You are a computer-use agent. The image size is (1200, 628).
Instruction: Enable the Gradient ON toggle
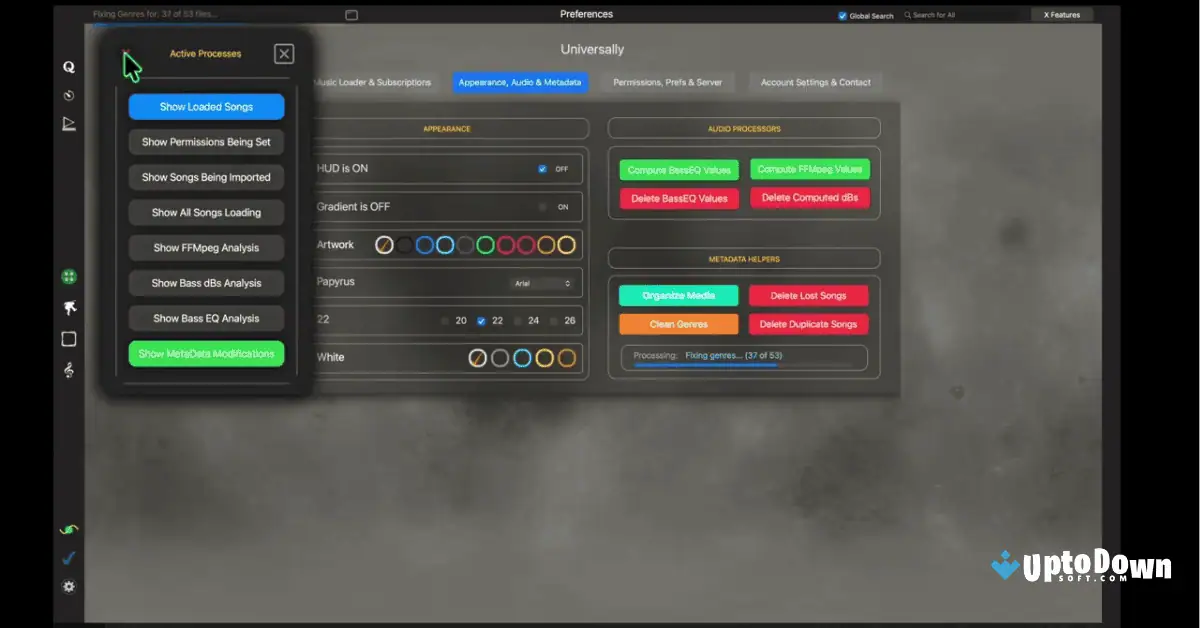coord(541,207)
